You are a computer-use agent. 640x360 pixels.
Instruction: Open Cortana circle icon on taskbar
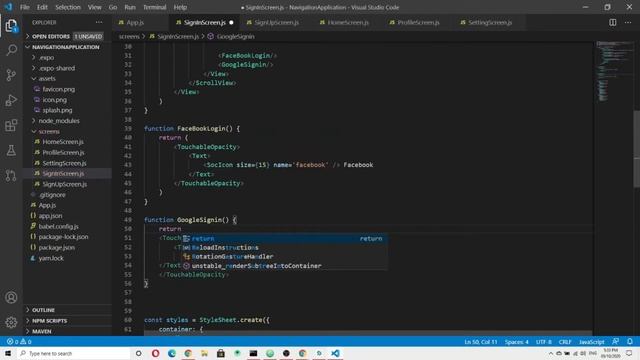pyautogui.click(x=139, y=353)
